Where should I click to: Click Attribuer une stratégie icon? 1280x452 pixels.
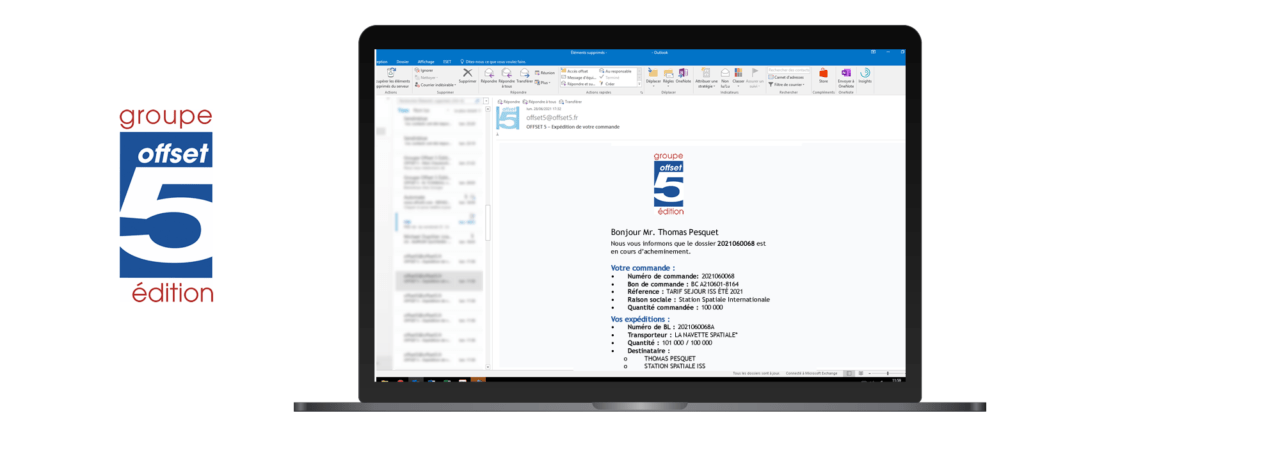click(x=706, y=73)
